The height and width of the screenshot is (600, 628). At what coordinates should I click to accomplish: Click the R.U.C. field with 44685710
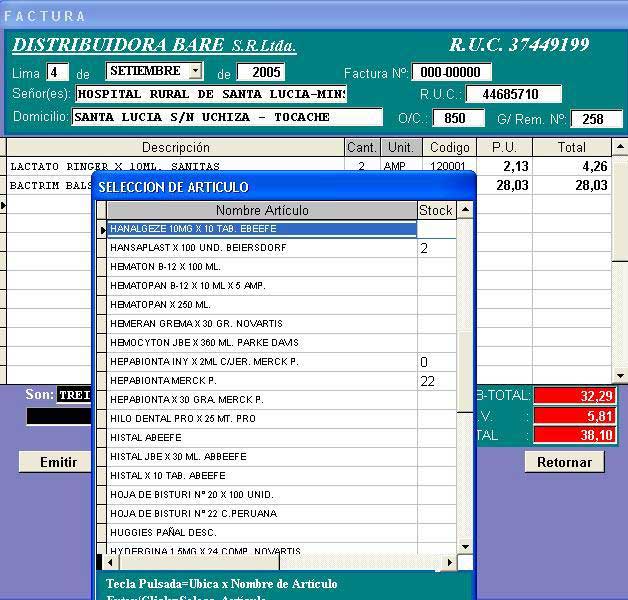click(514, 95)
